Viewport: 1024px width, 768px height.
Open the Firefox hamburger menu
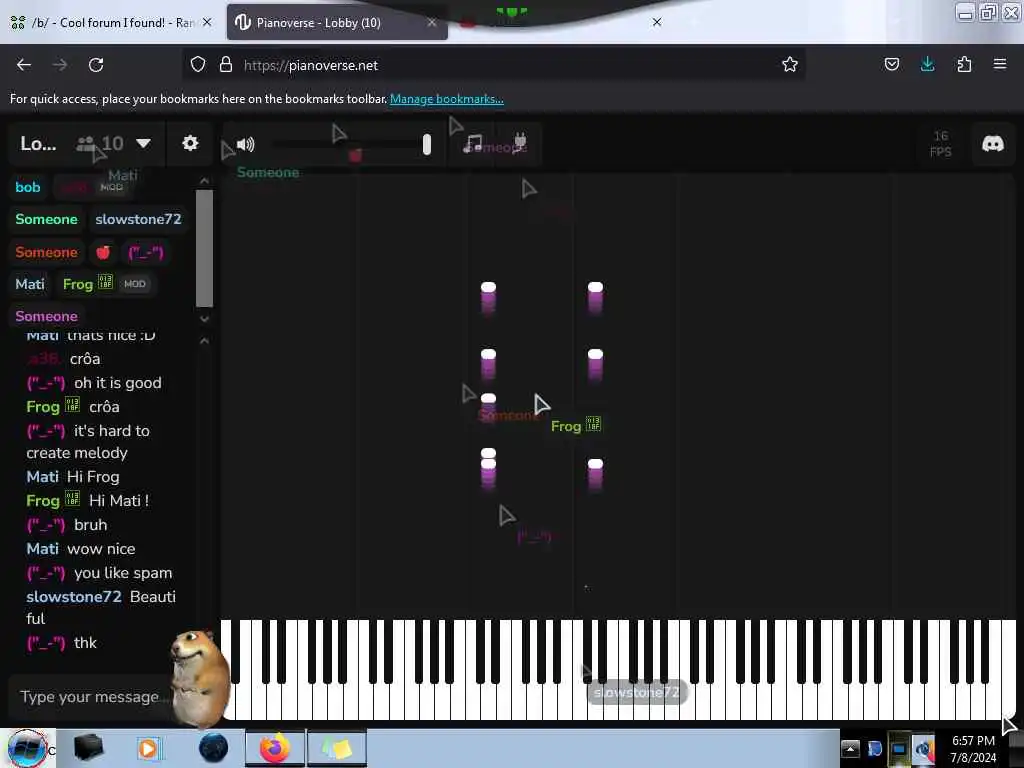[x=1000, y=65]
